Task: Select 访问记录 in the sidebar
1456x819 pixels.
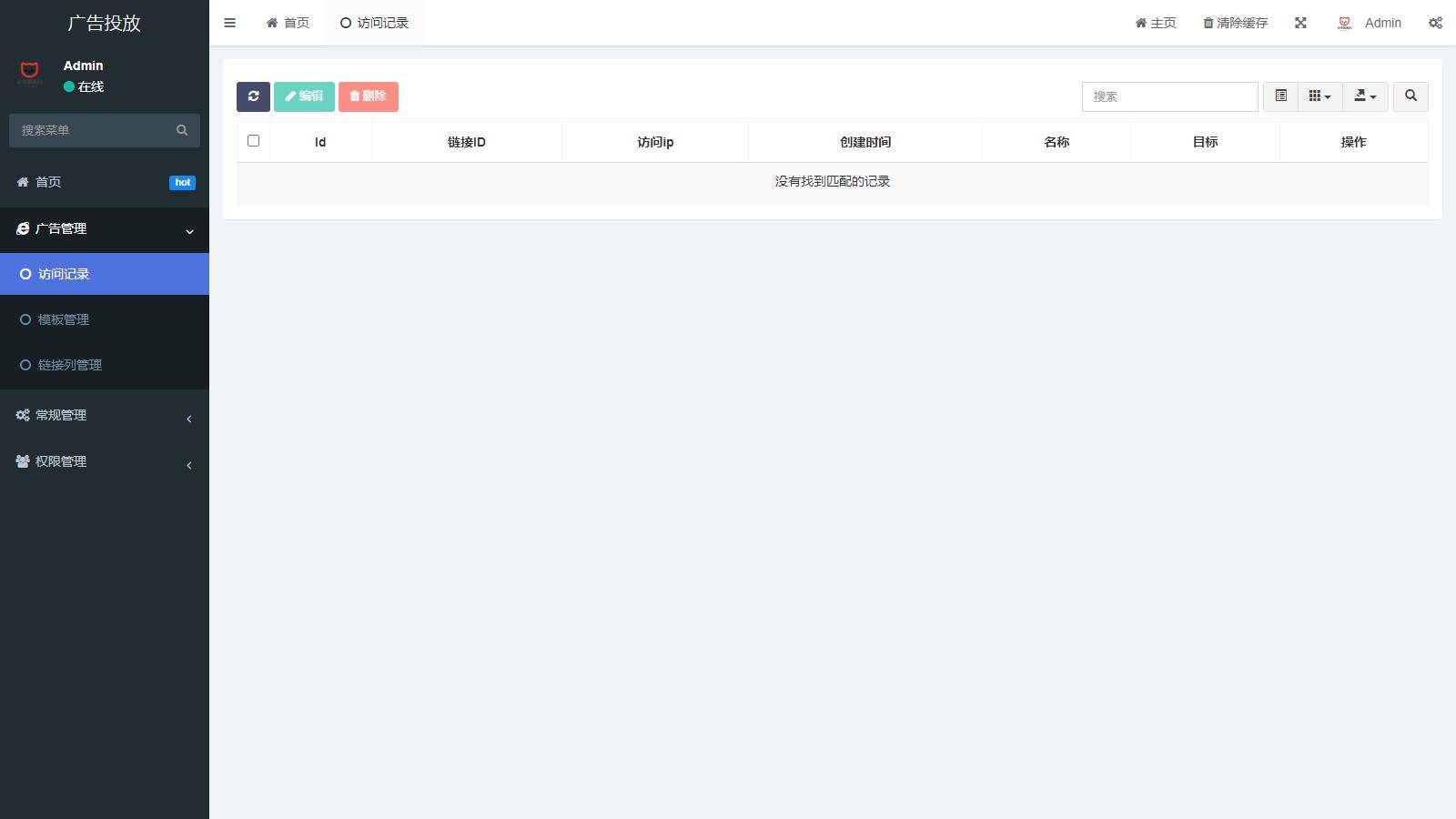Action: (x=105, y=274)
